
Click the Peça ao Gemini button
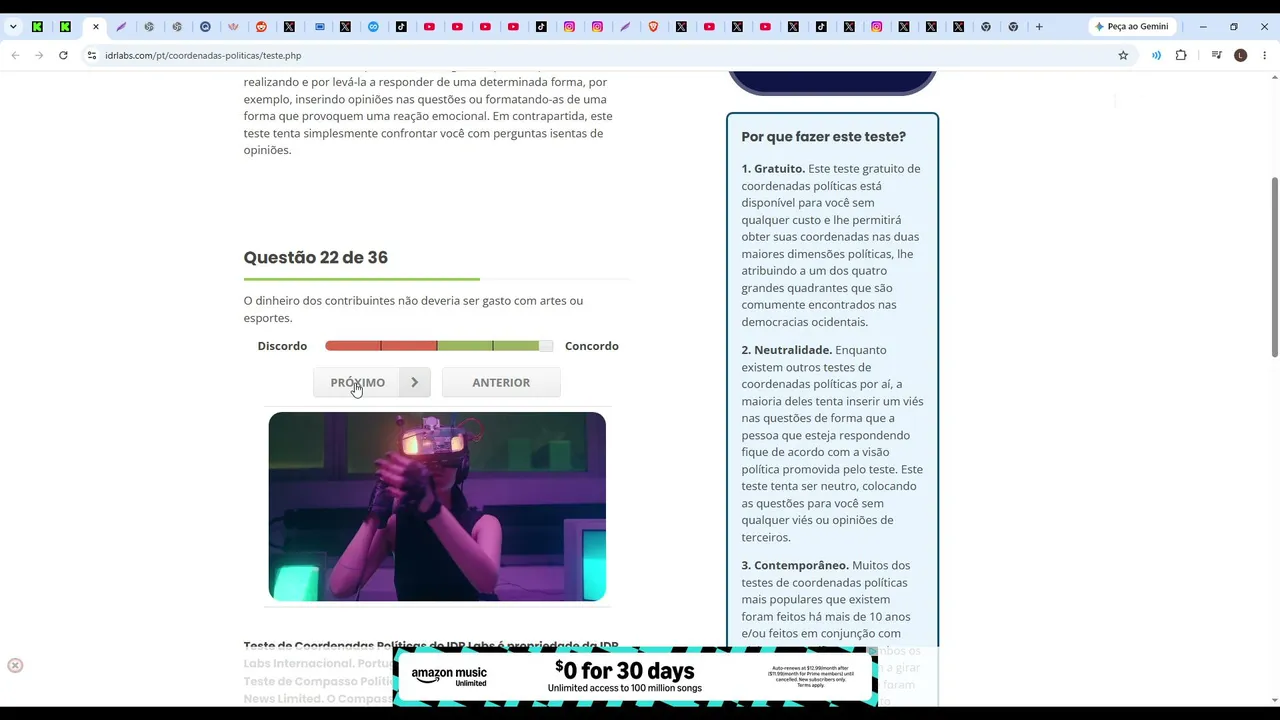click(1132, 27)
